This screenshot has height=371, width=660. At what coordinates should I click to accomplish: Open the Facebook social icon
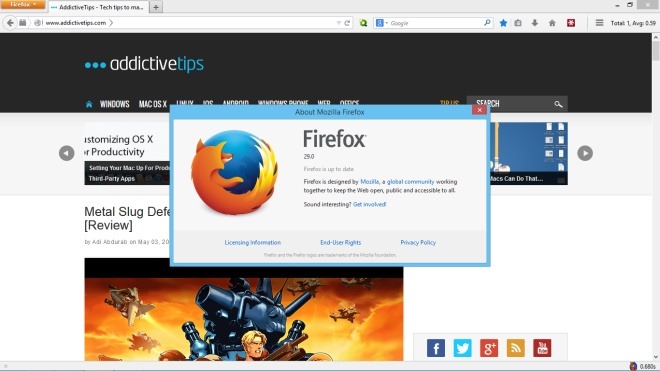(436, 348)
